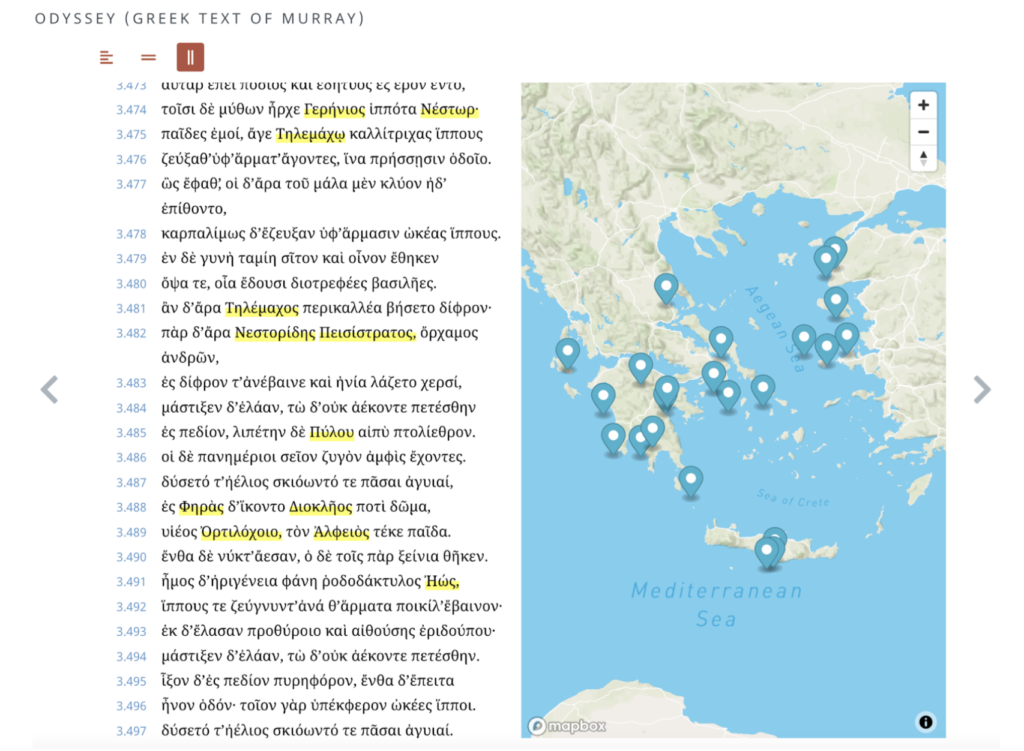Open the map attribution info icon
The image size is (1024, 751).
925,722
